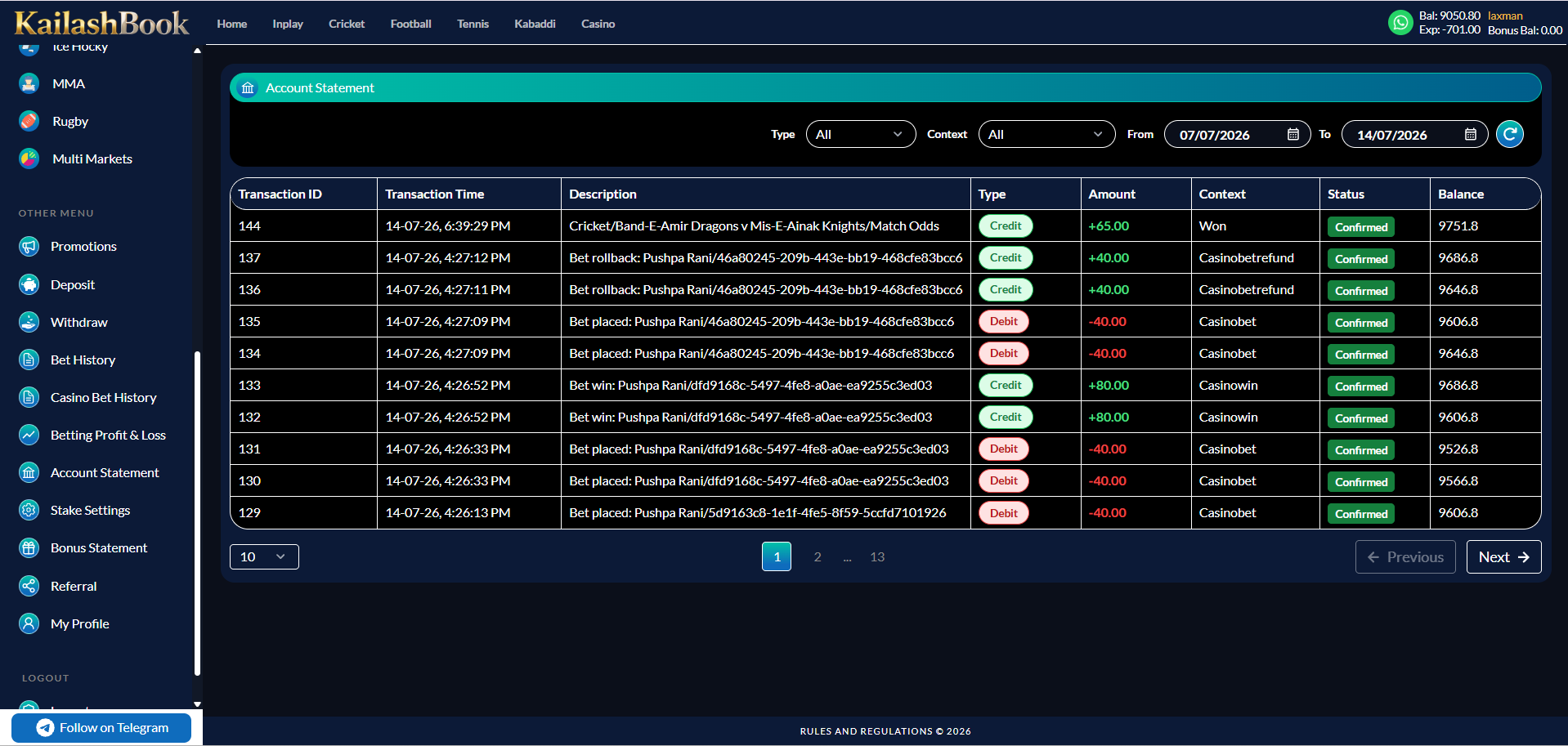The height and width of the screenshot is (746, 1568).
Task: Click the Multi Markets icon
Action: click(29, 159)
